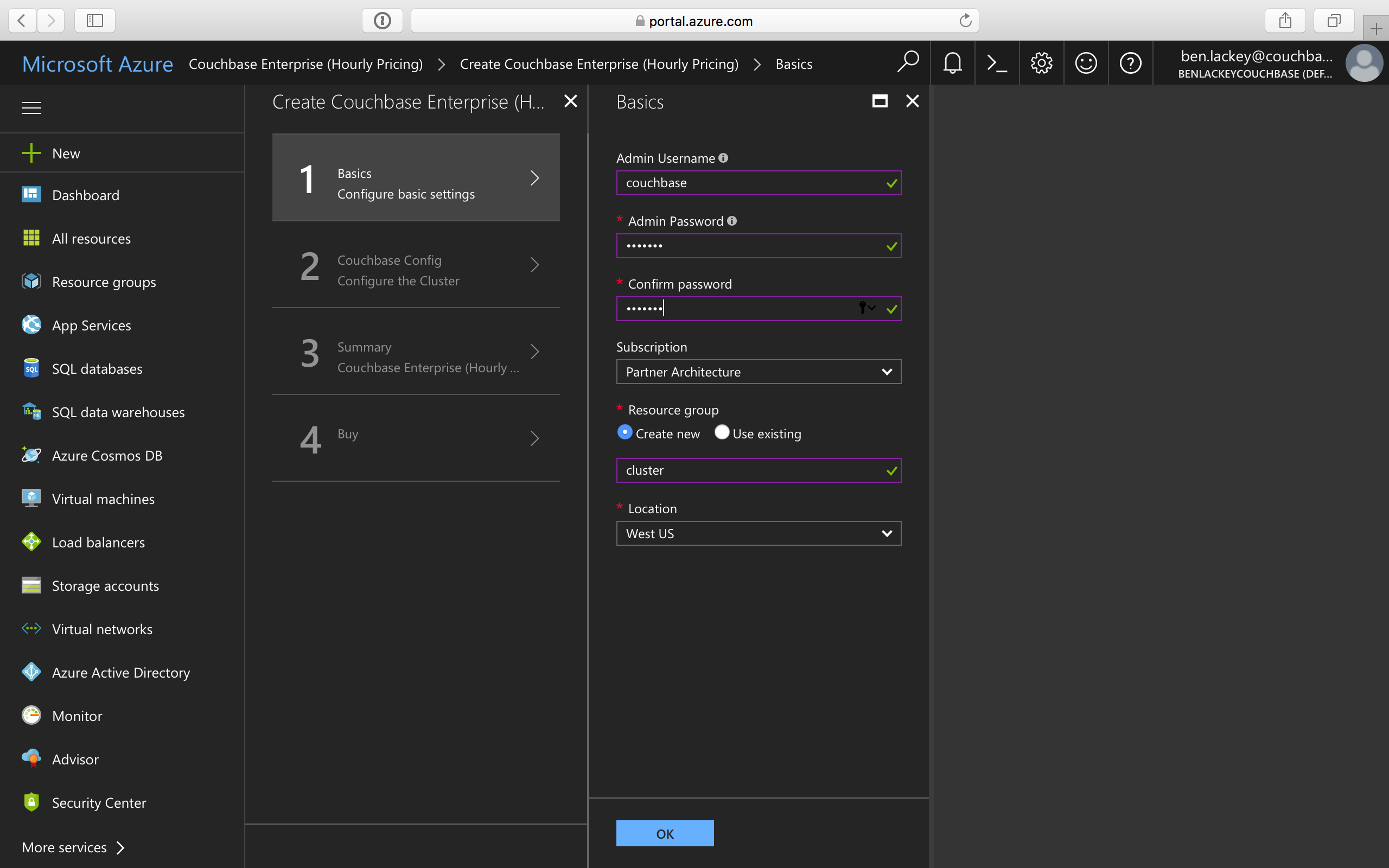1389x868 pixels.
Task: Reveal the confirm password text
Action: [x=863, y=308]
